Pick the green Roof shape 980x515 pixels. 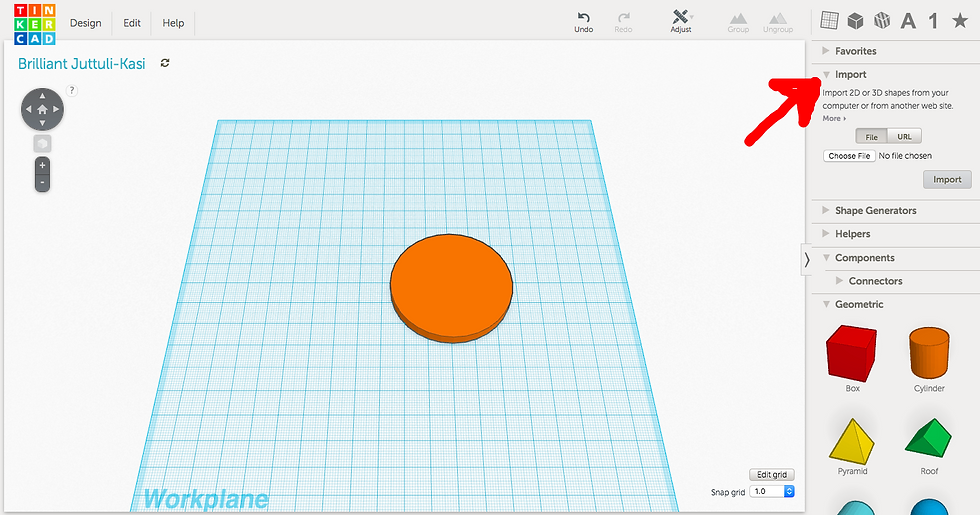[x=928, y=438]
